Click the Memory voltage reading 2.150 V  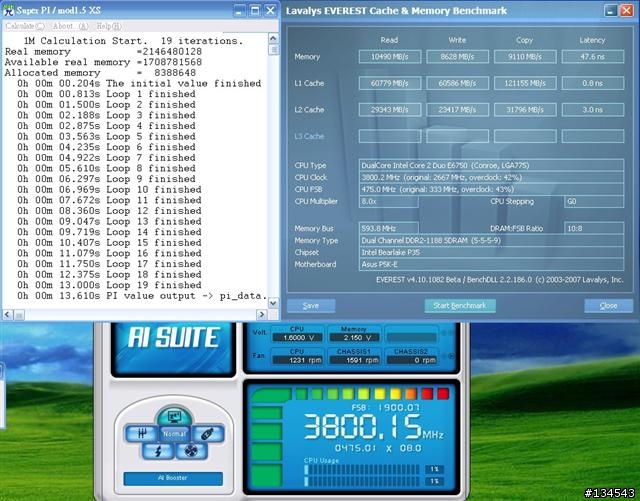pos(354,338)
